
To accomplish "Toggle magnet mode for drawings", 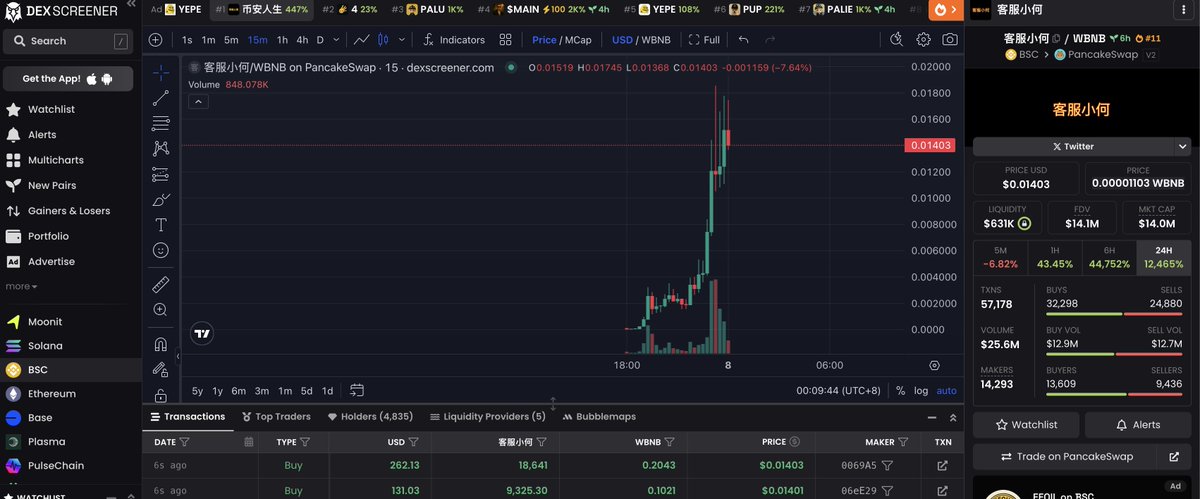I will (161, 344).
